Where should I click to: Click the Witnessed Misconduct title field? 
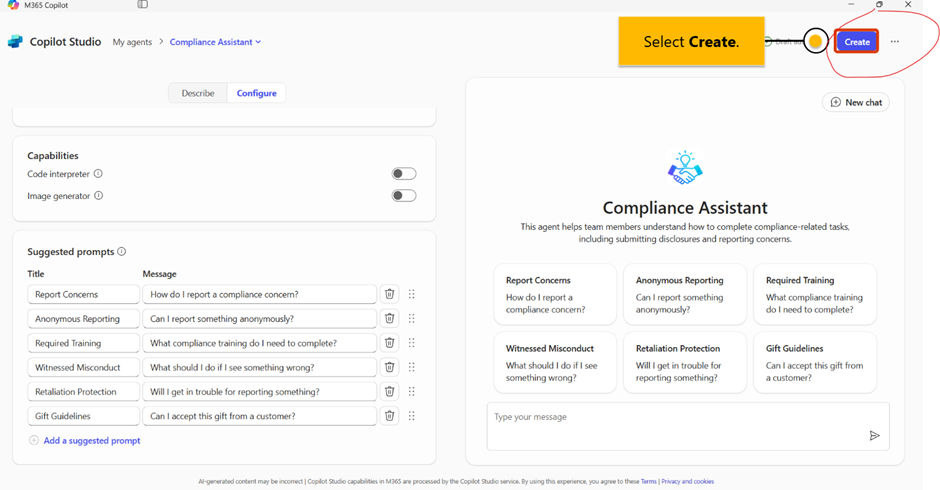83,367
